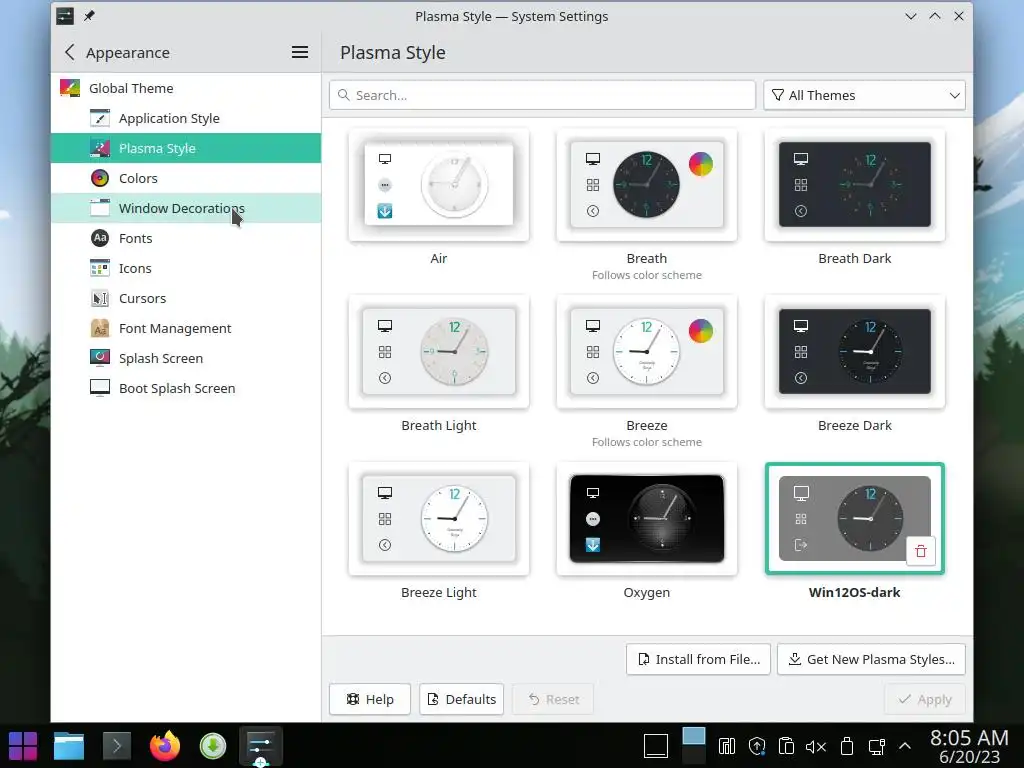Click the Colors wheel icon in the sidebar
The width and height of the screenshot is (1024, 768).
[100, 178]
